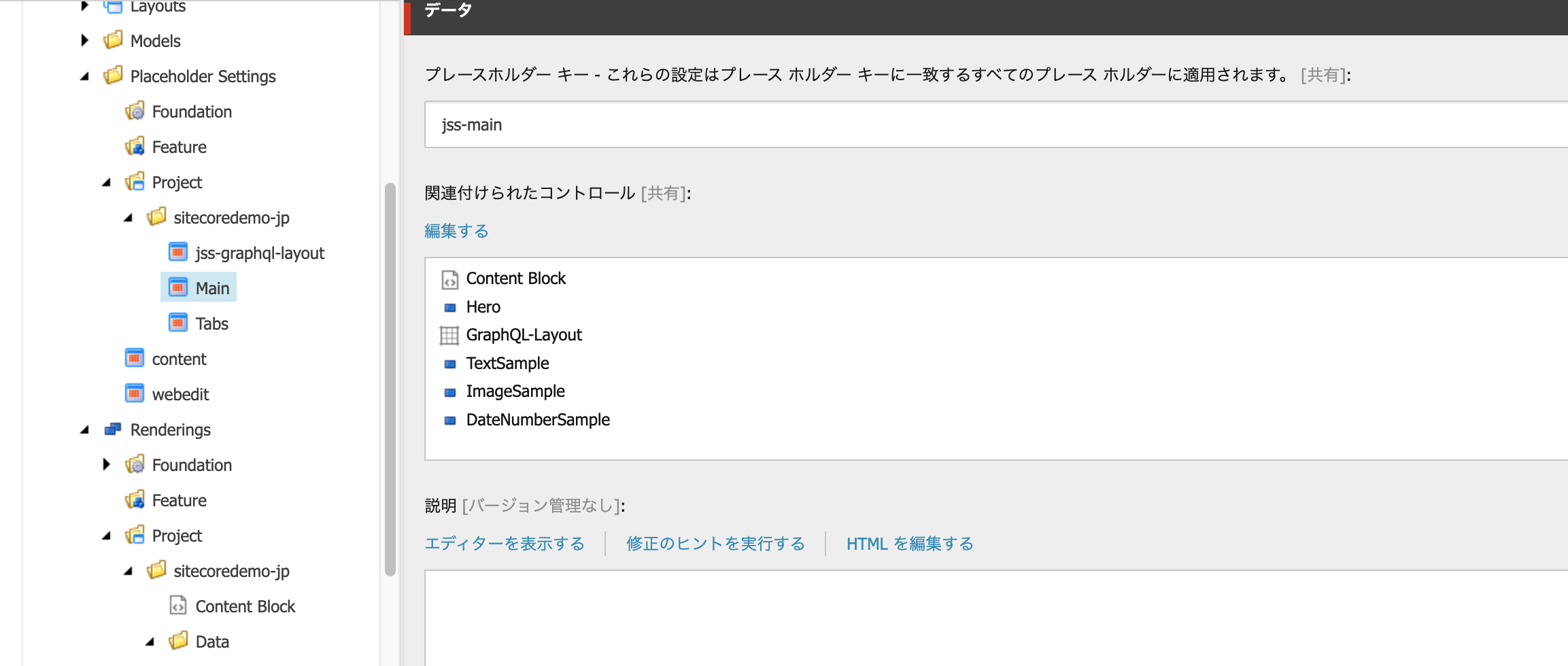Click Hero rendering icon in controls list
This screenshot has width=1568, height=666.
(449, 308)
